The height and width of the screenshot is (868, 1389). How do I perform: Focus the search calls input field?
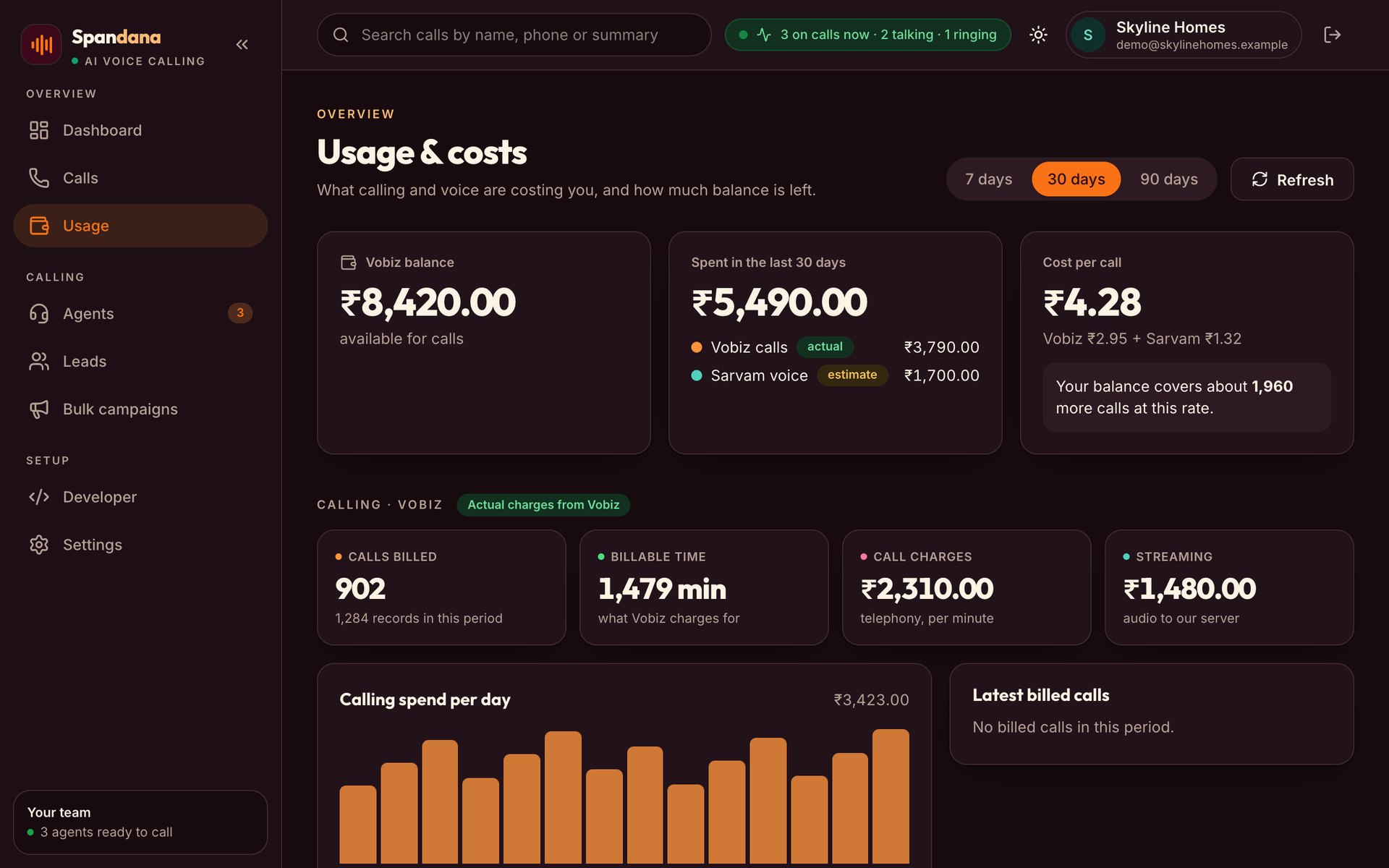pyautogui.click(x=514, y=35)
